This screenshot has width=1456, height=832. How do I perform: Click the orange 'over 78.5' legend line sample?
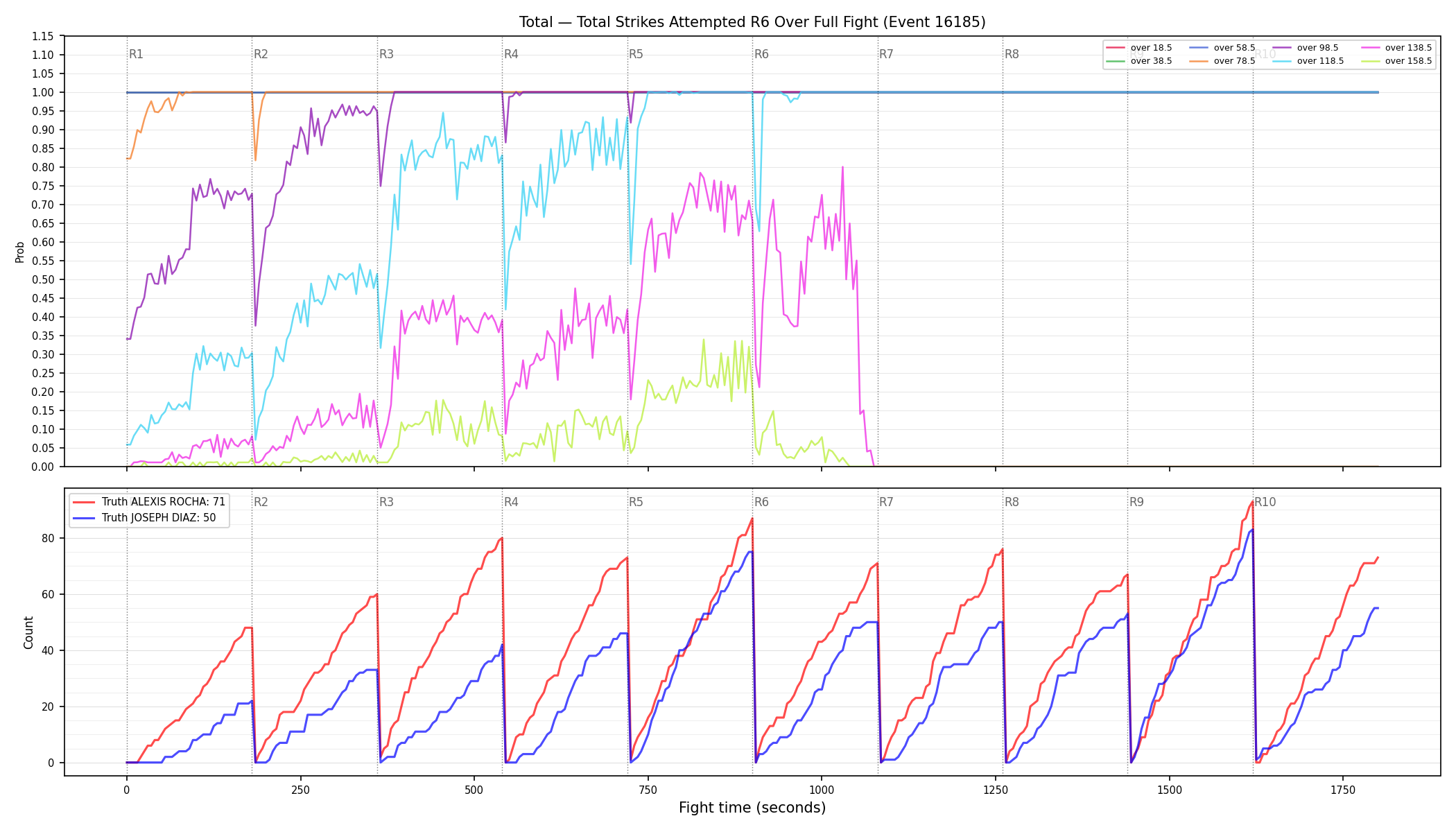point(1198,61)
